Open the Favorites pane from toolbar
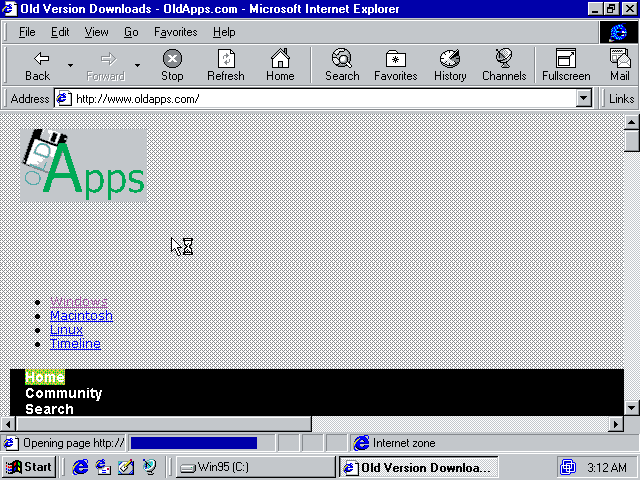The width and height of the screenshot is (640, 480). coord(396,65)
